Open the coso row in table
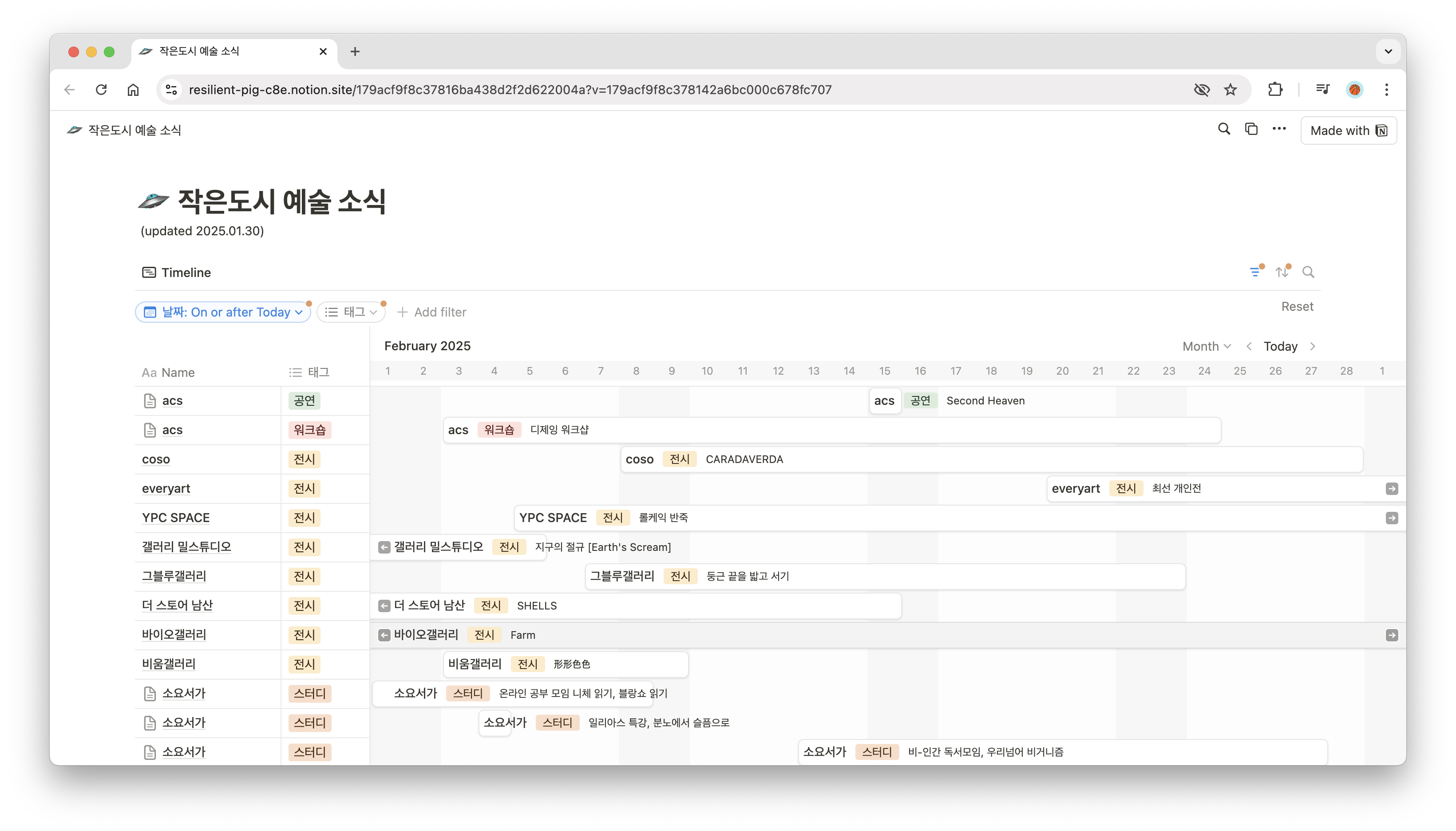The image size is (1456, 831). coord(156,459)
